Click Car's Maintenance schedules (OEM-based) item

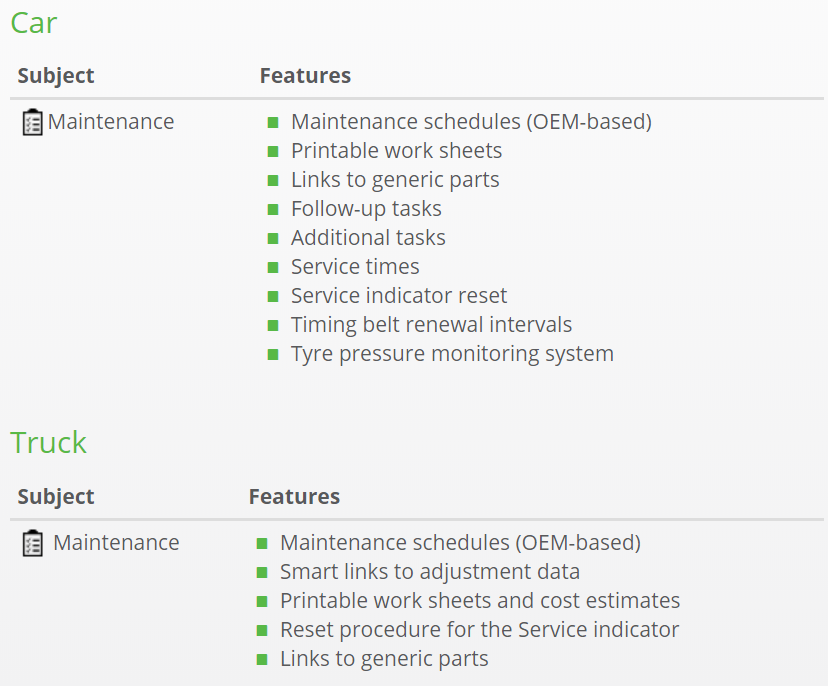point(472,122)
